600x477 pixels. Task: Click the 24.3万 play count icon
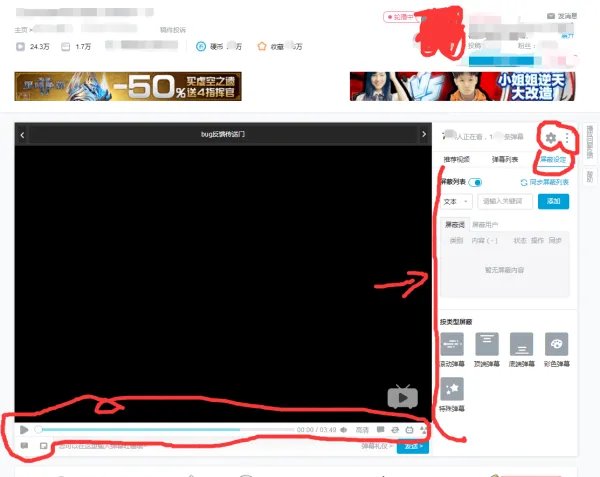coord(20,47)
